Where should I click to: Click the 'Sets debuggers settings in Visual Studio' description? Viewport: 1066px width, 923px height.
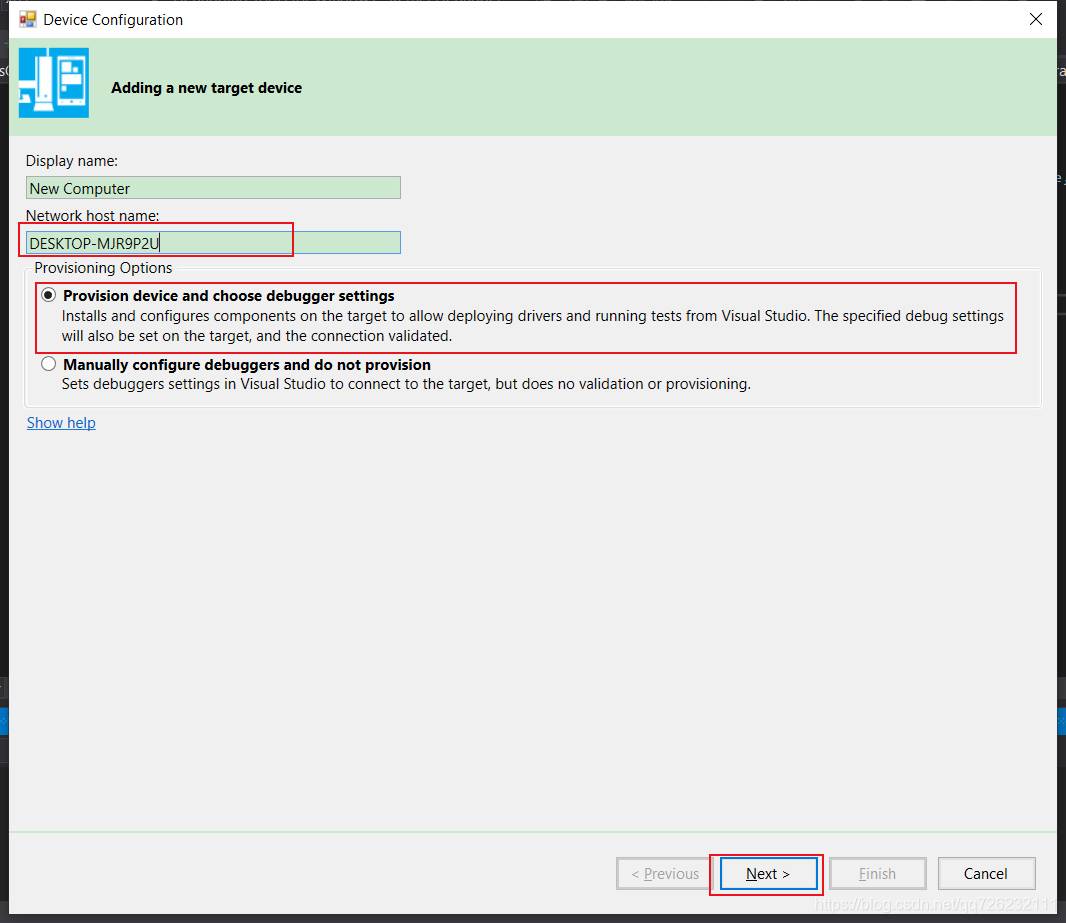click(x=407, y=384)
